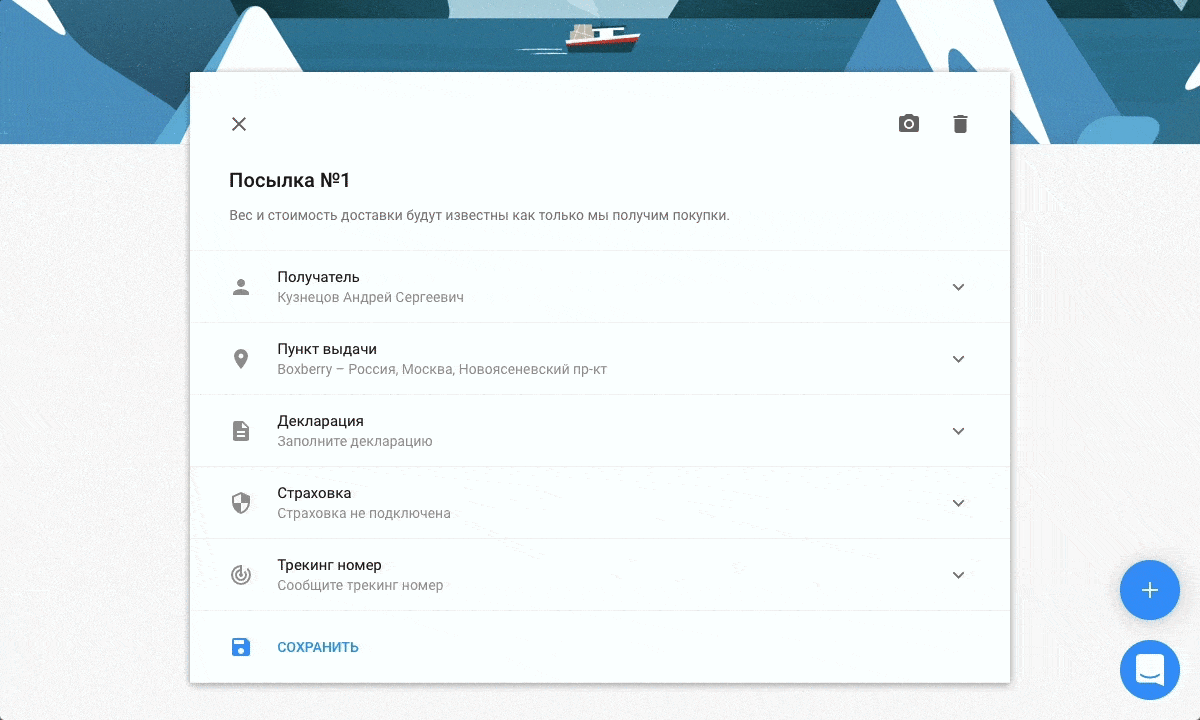
Task: Expand the Трекинг номер chevron
Action: pos(958,575)
